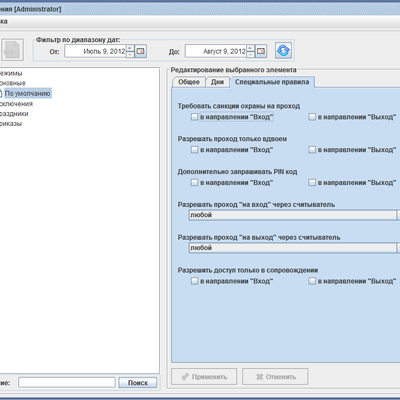
Task: Switch to the 'Дни' tab
Action: [217, 82]
